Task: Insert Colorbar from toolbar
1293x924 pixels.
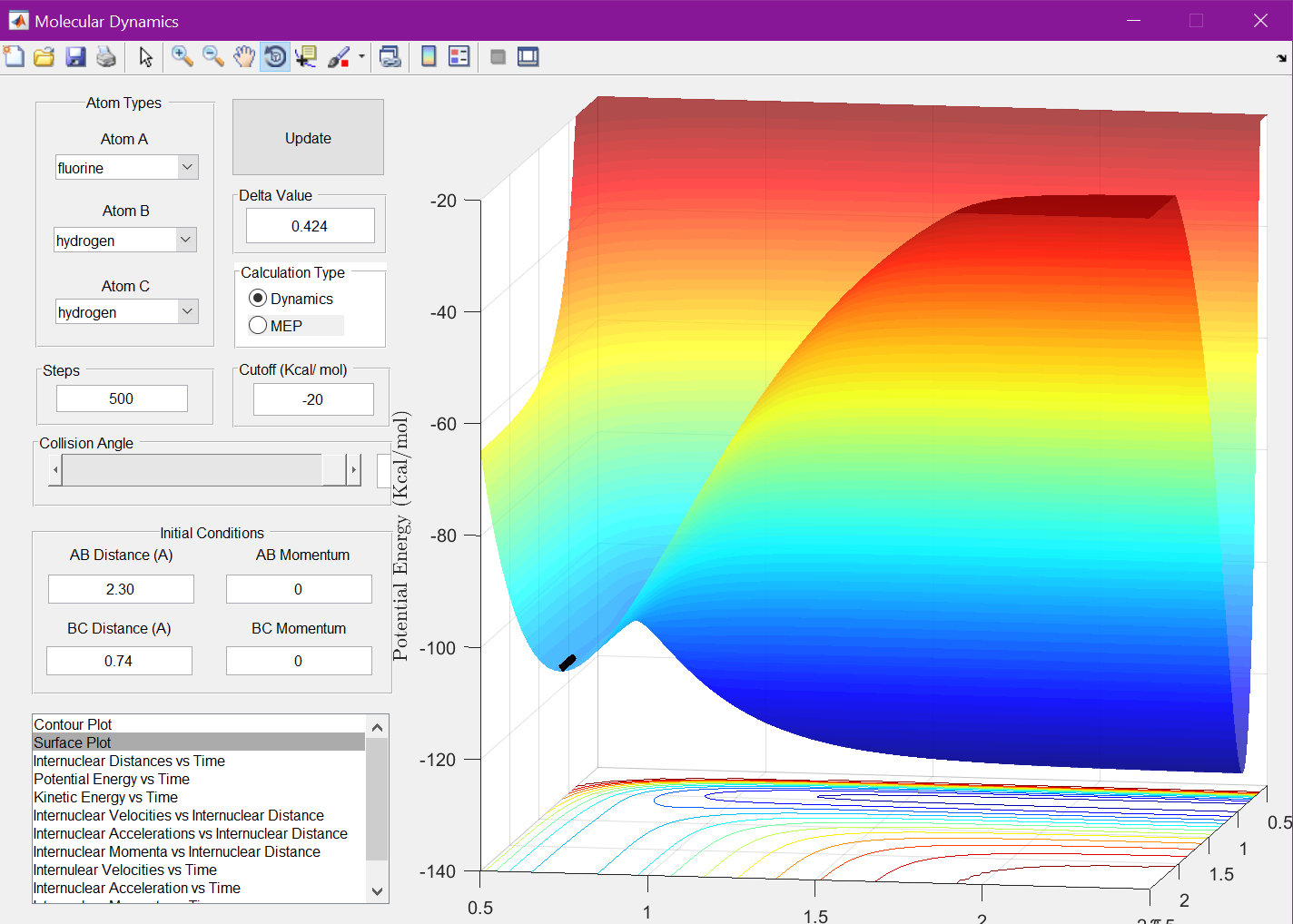Action: pyautogui.click(x=429, y=57)
